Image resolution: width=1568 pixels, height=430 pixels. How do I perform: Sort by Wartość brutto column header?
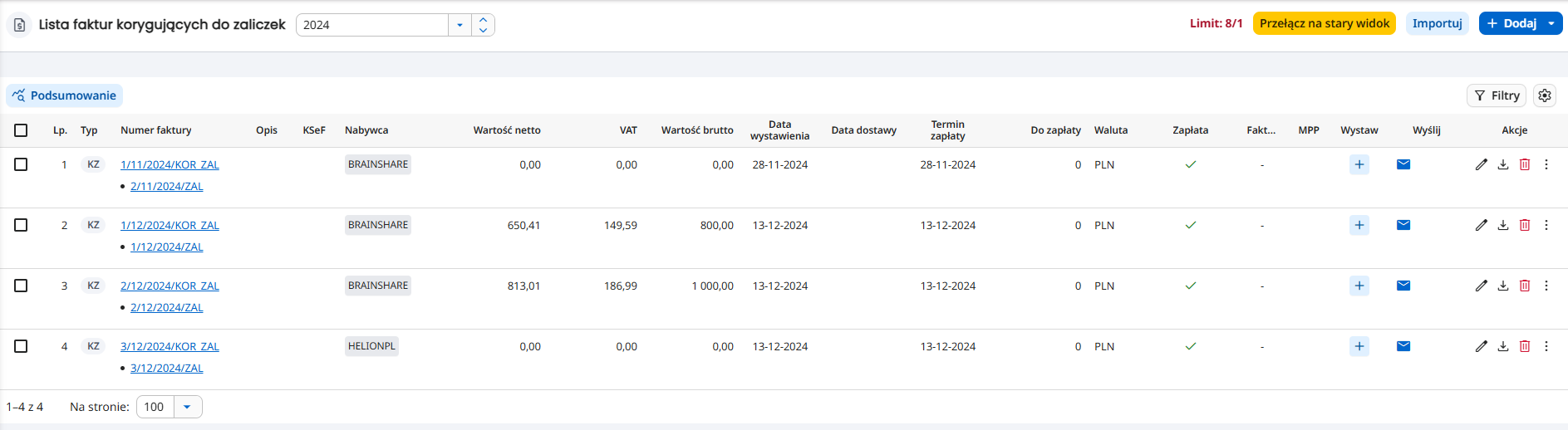coord(696,130)
